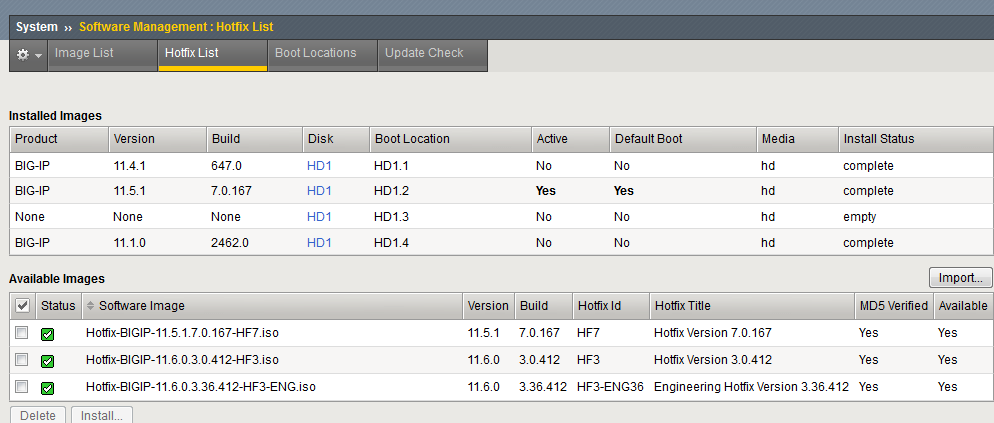
Task: Click the Install... button
Action: point(101,415)
